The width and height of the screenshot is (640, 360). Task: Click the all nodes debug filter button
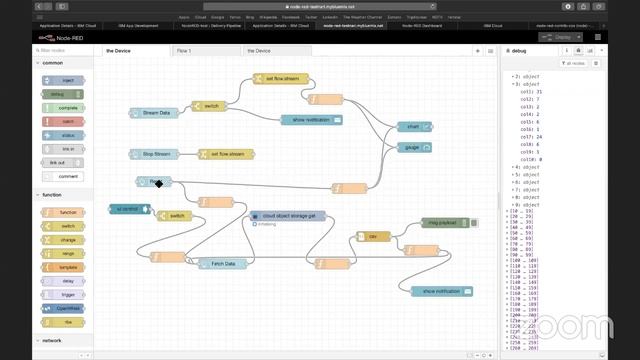[x=573, y=63]
